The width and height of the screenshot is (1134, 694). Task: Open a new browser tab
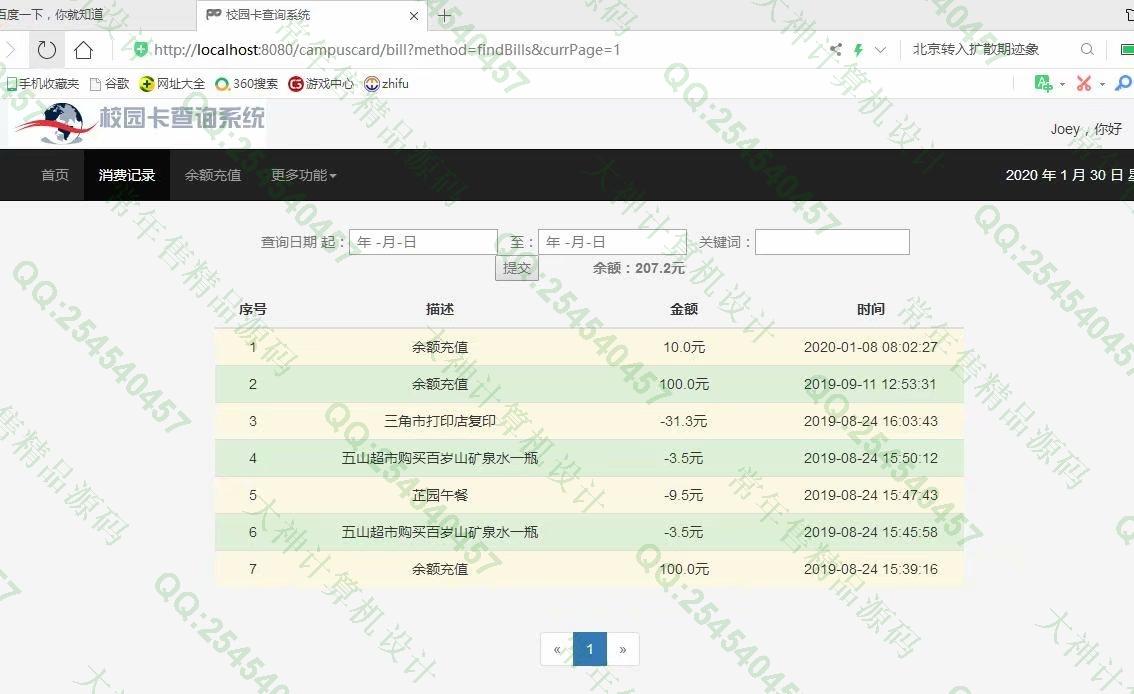tap(445, 15)
